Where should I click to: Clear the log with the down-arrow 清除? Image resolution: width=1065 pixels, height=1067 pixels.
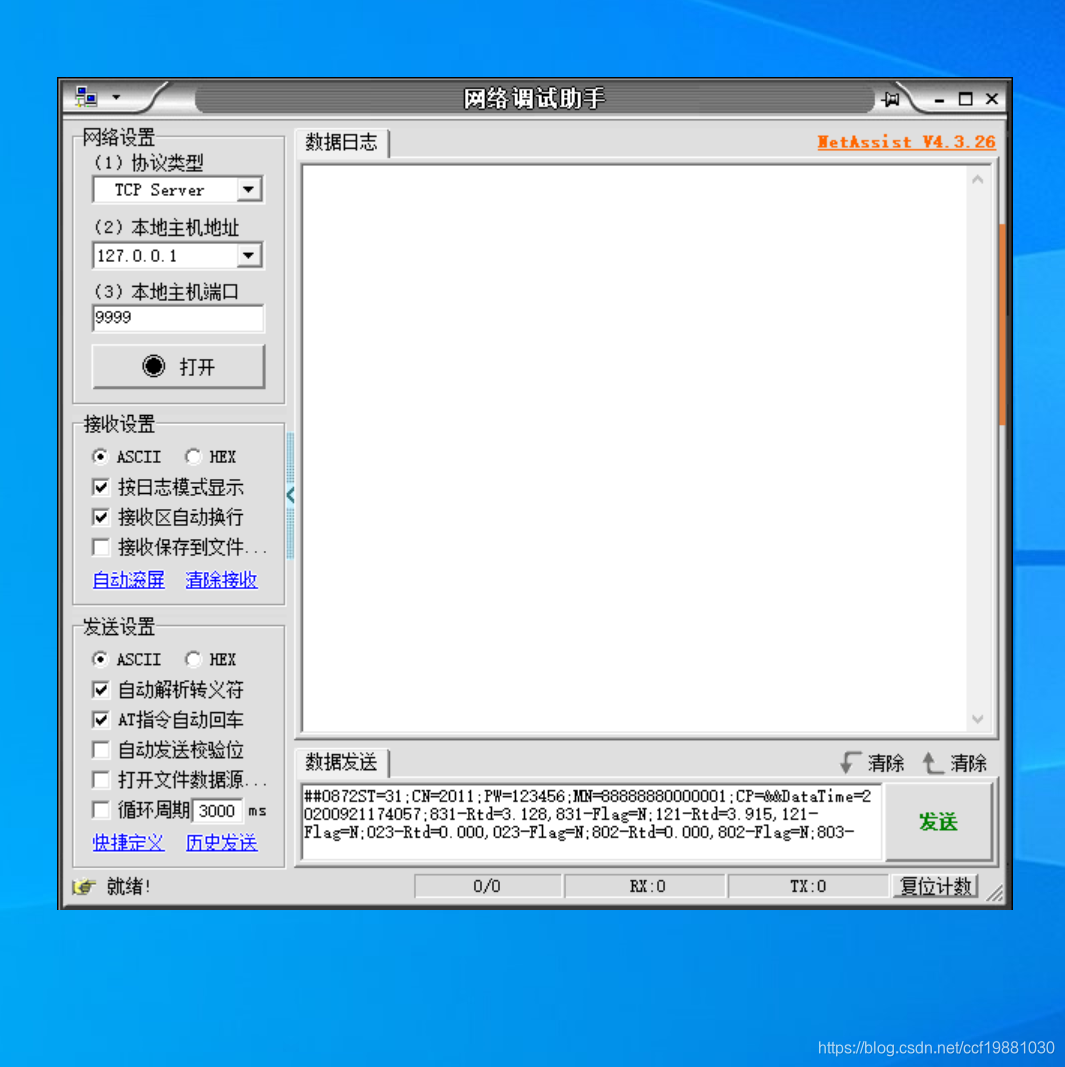pos(872,763)
